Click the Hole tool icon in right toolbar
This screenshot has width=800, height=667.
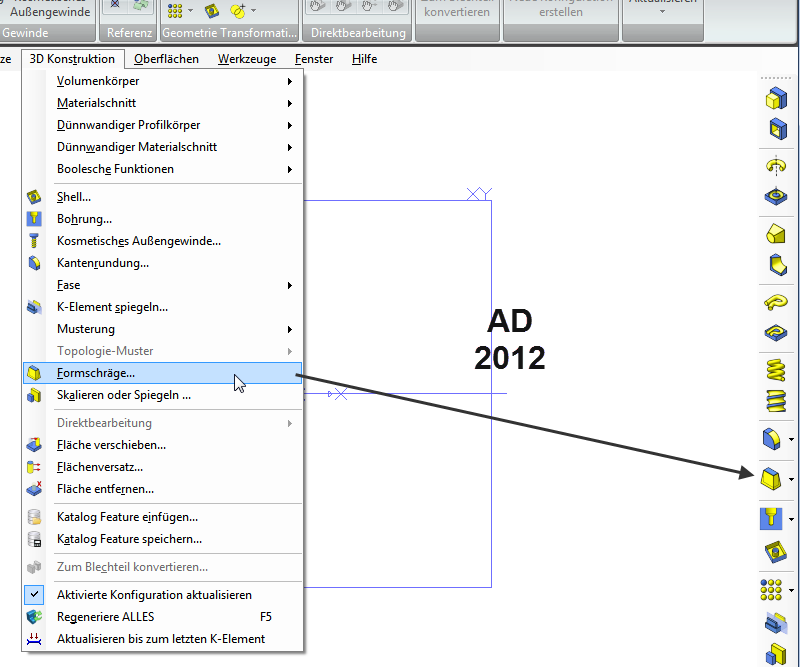[771, 518]
